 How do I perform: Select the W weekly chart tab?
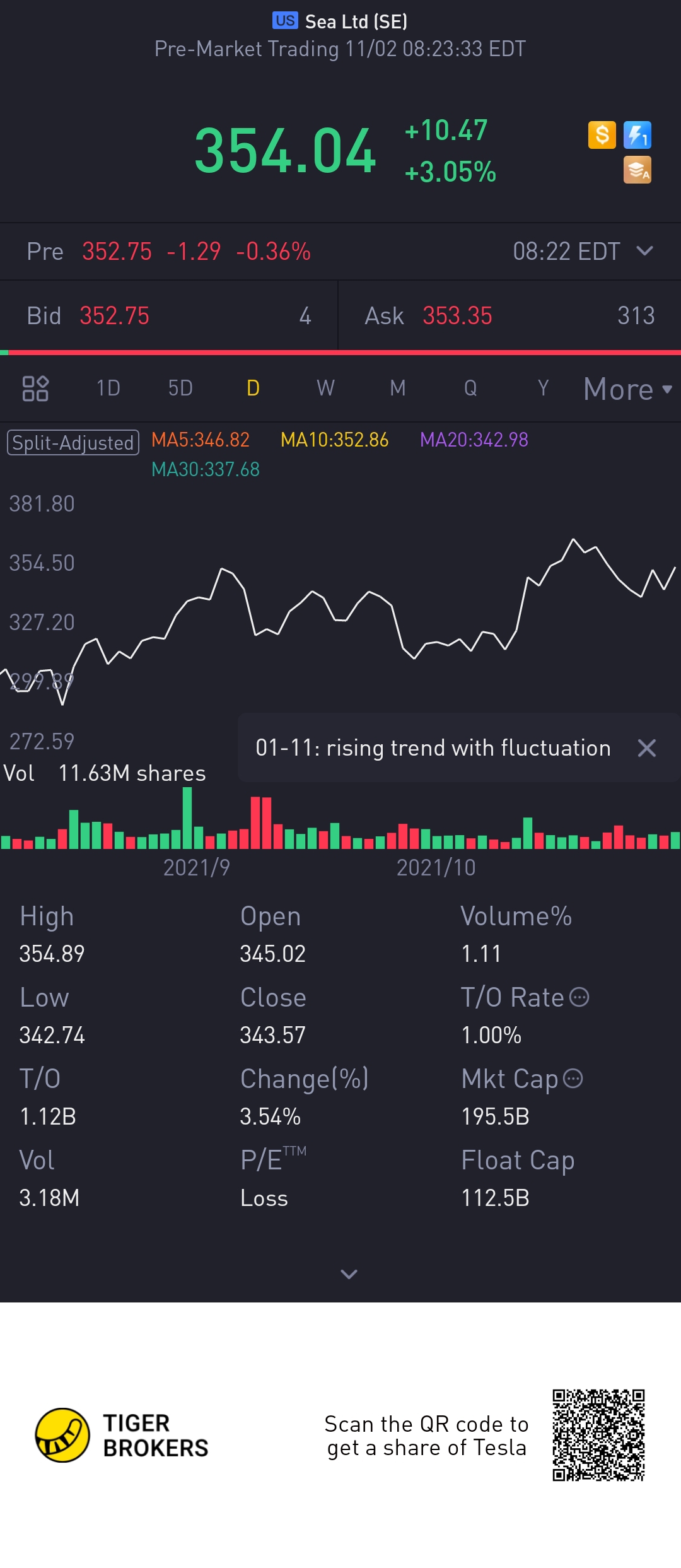point(325,388)
